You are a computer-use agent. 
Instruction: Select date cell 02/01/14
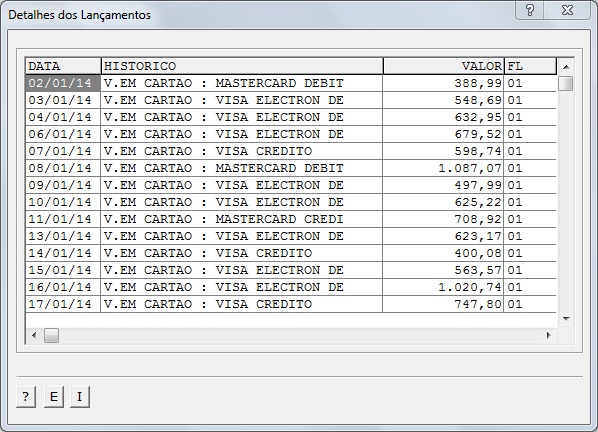(x=63, y=83)
